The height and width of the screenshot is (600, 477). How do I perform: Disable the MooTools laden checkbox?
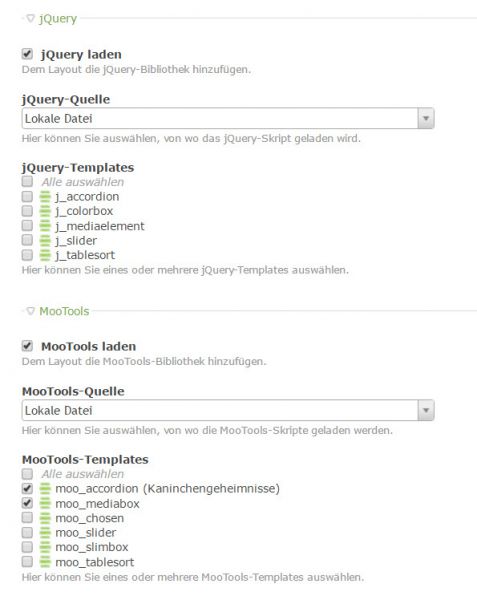tap(27, 346)
